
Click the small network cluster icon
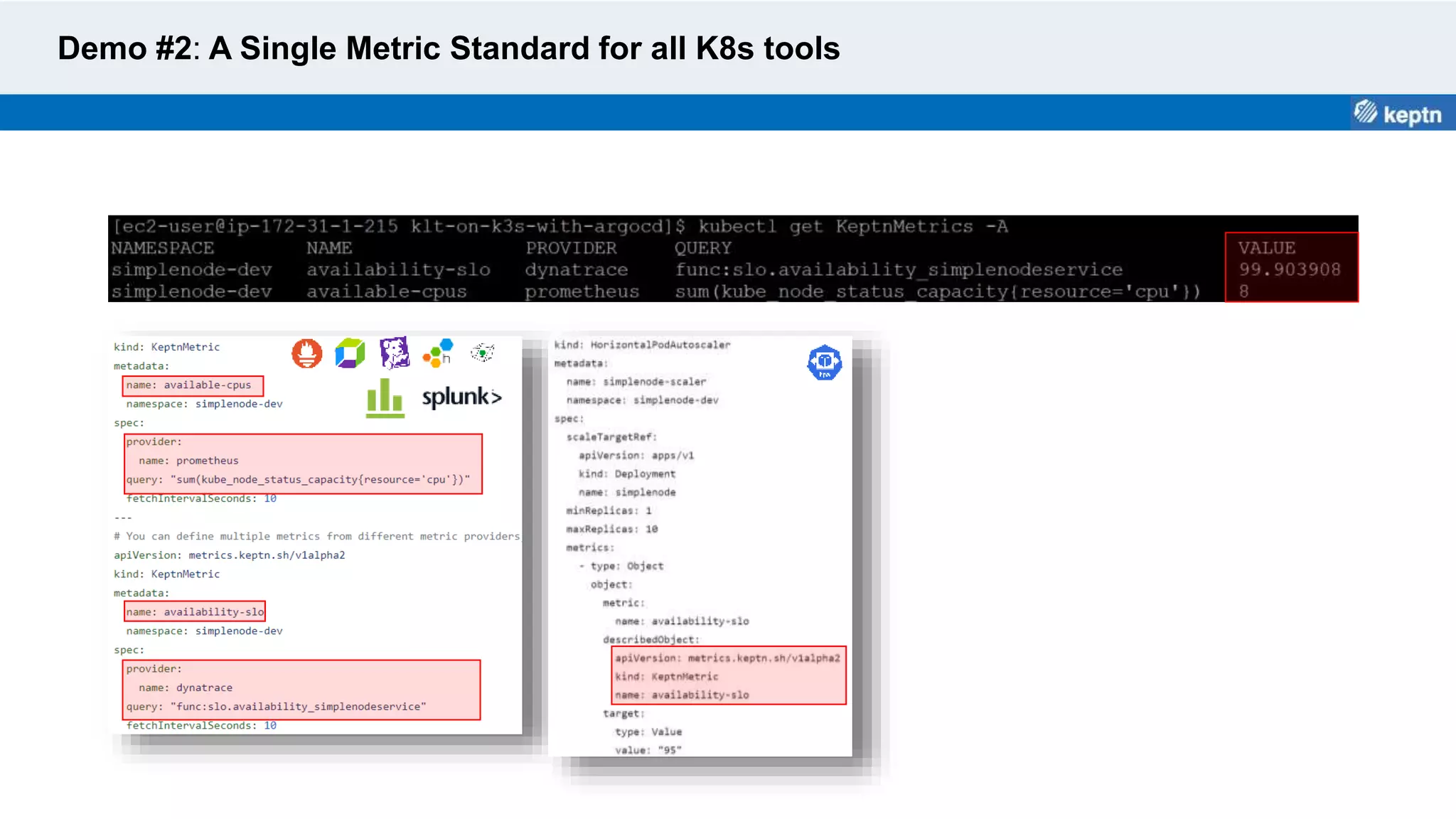(483, 352)
